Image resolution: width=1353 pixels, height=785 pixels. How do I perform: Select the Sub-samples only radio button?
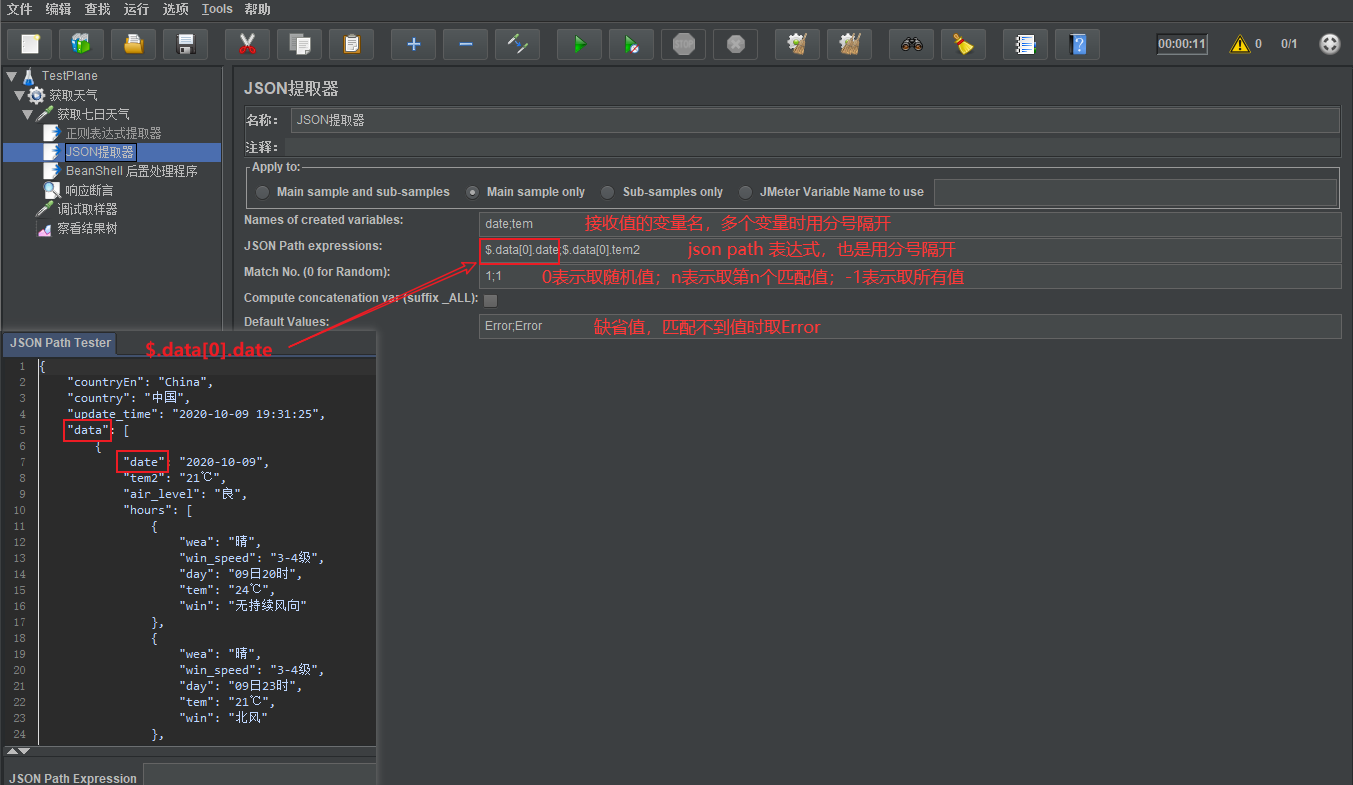tap(608, 192)
